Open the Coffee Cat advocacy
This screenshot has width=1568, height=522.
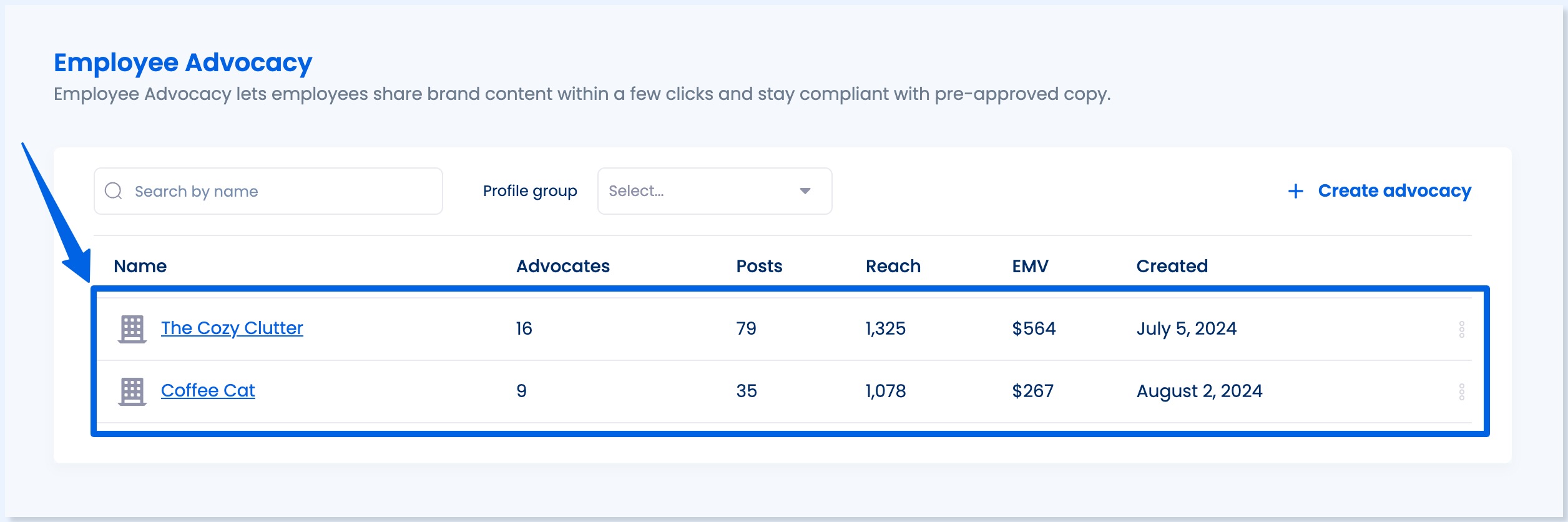[x=208, y=390]
